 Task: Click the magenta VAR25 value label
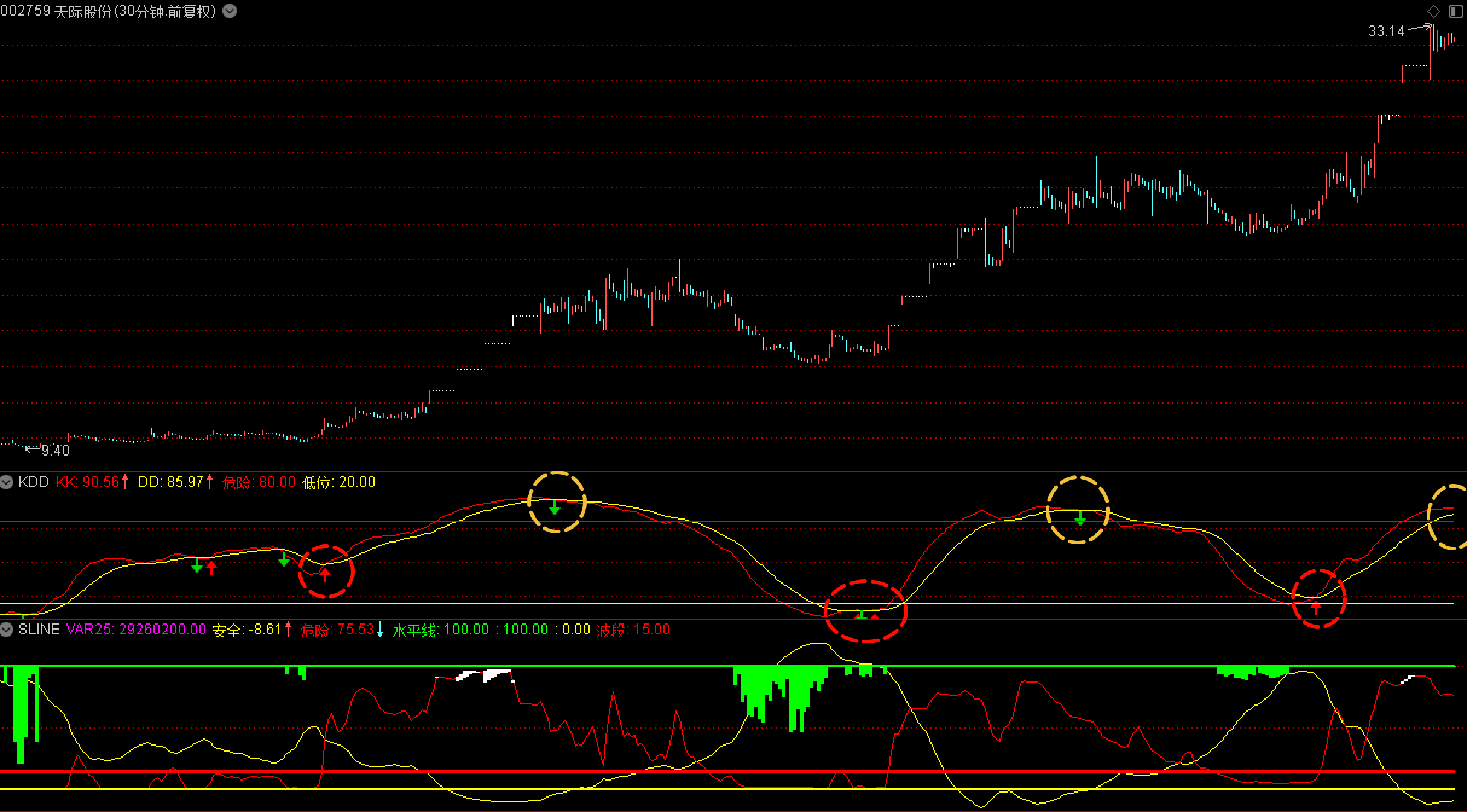coord(136,630)
